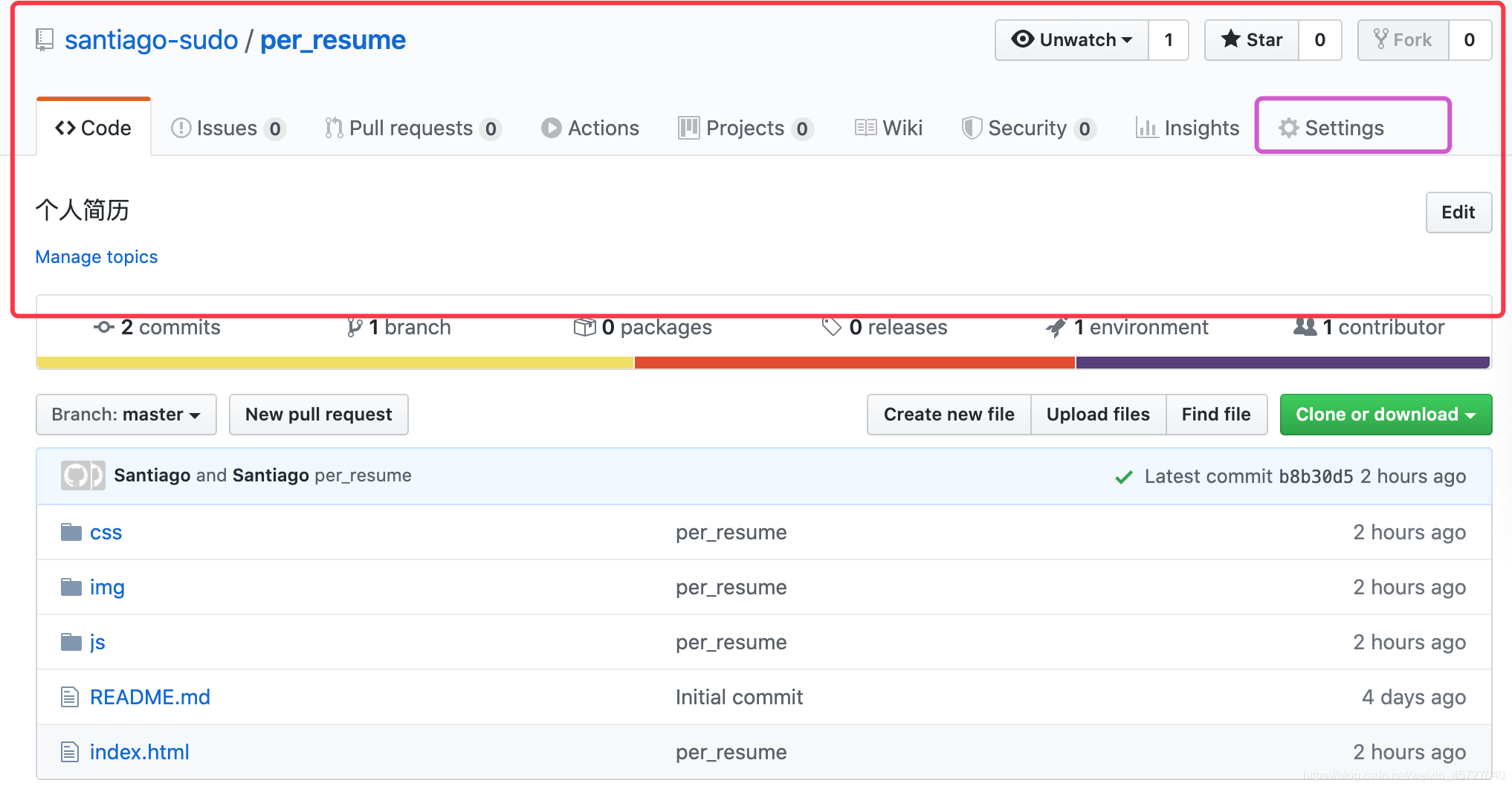Click the green commit status checkmark

coord(1124,477)
